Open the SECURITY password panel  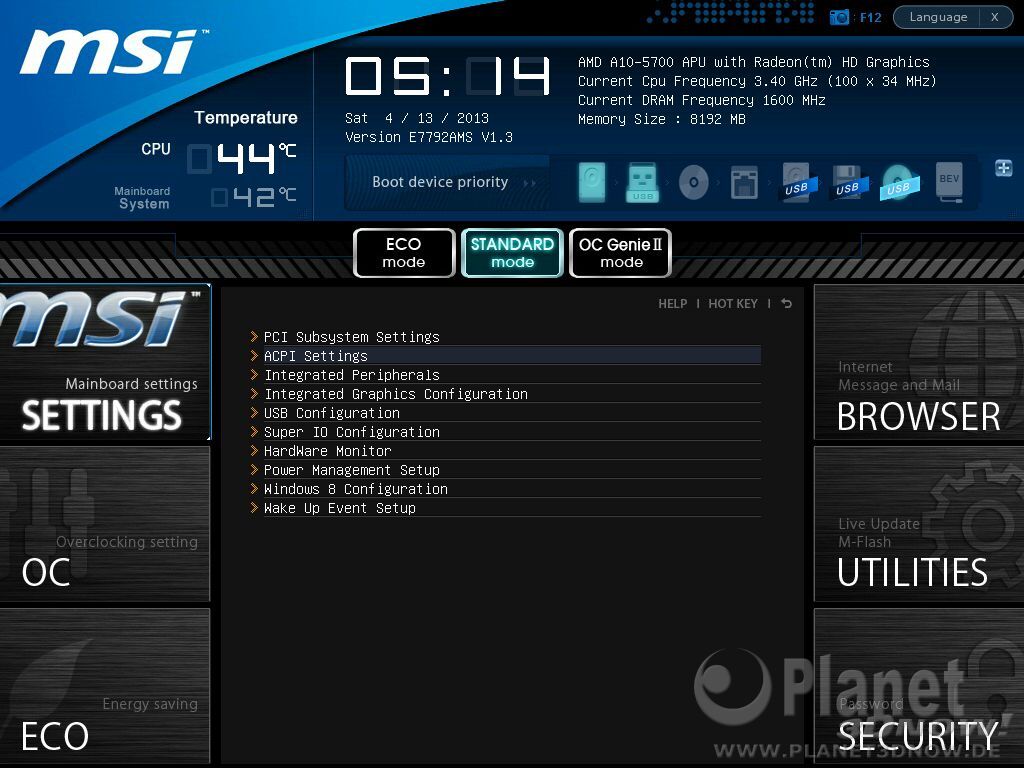tap(919, 686)
